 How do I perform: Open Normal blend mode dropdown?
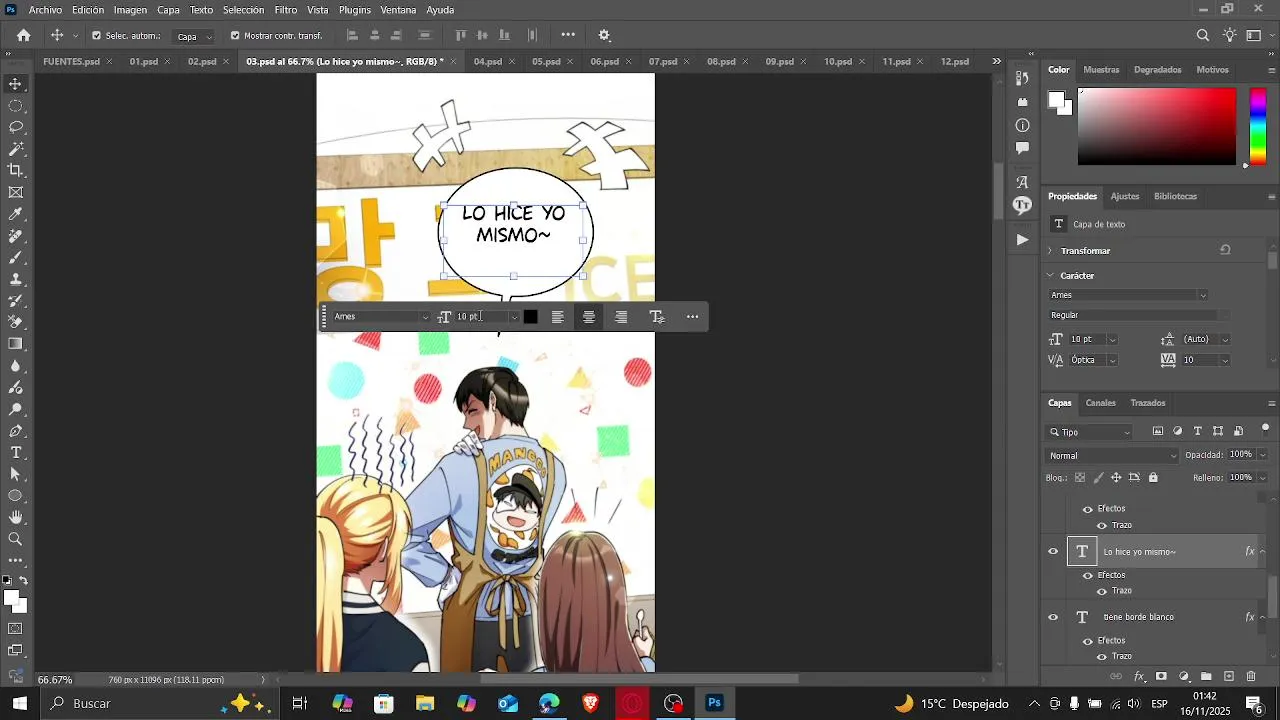click(x=1113, y=455)
